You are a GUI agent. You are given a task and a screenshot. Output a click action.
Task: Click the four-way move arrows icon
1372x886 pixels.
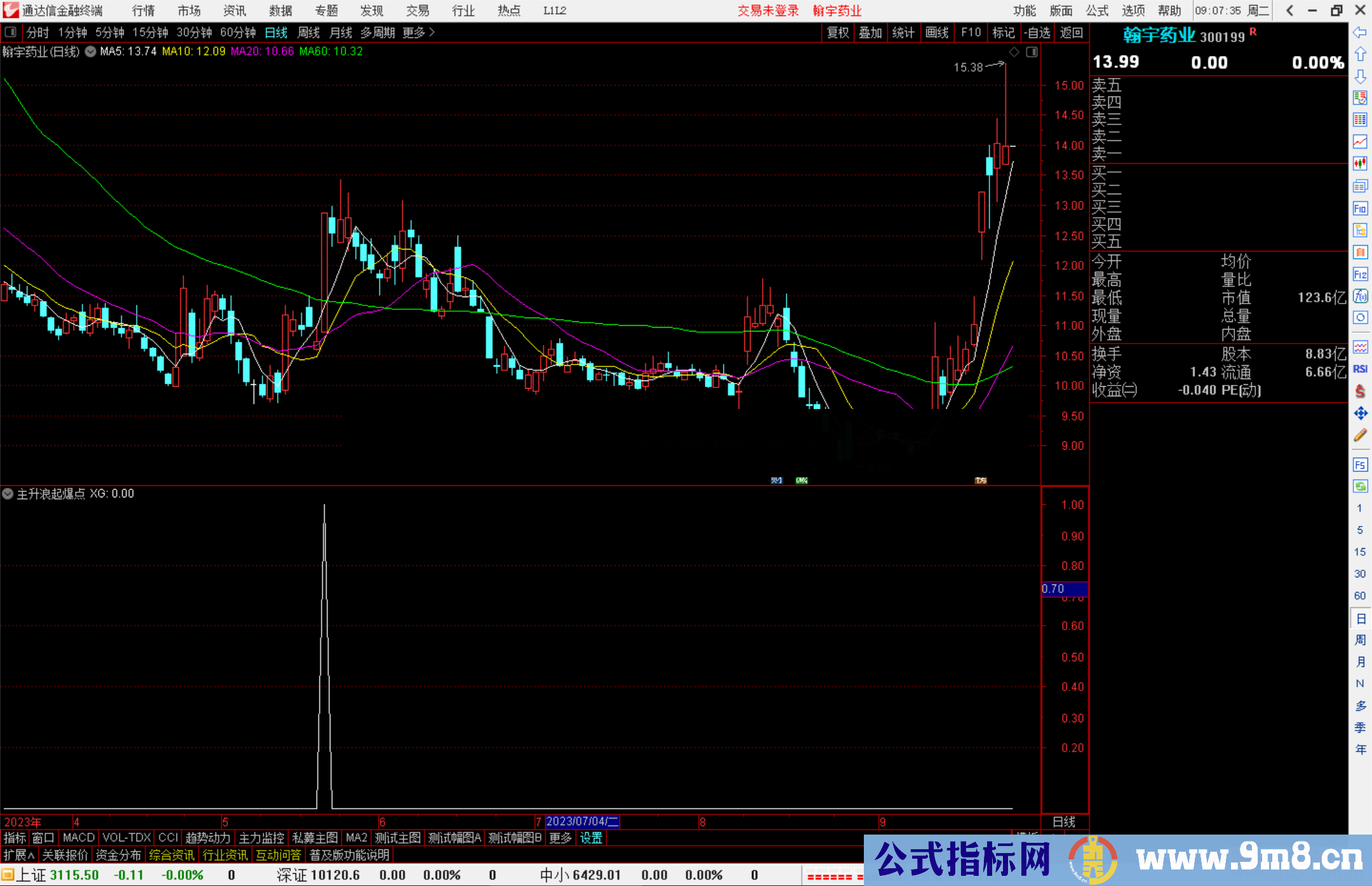tap(1360, 413)
